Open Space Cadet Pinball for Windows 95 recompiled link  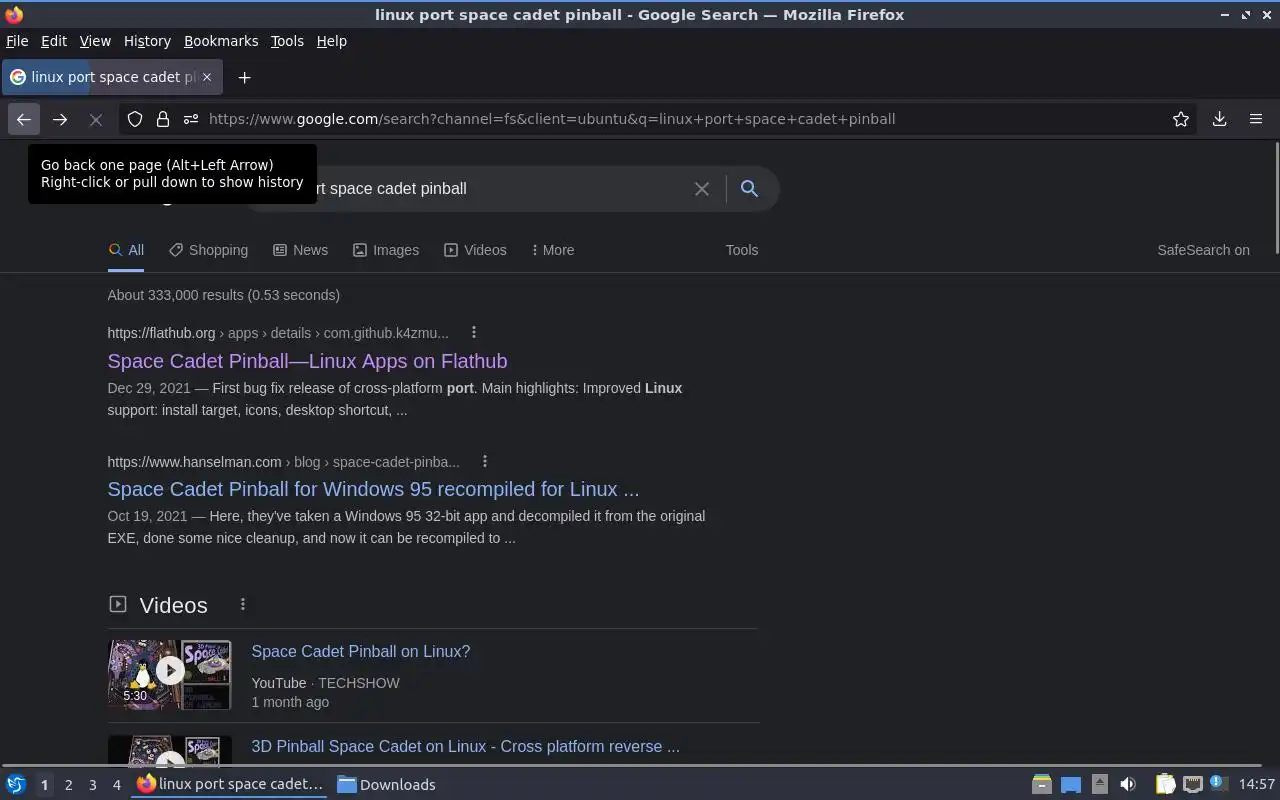(x=373, y=489)
